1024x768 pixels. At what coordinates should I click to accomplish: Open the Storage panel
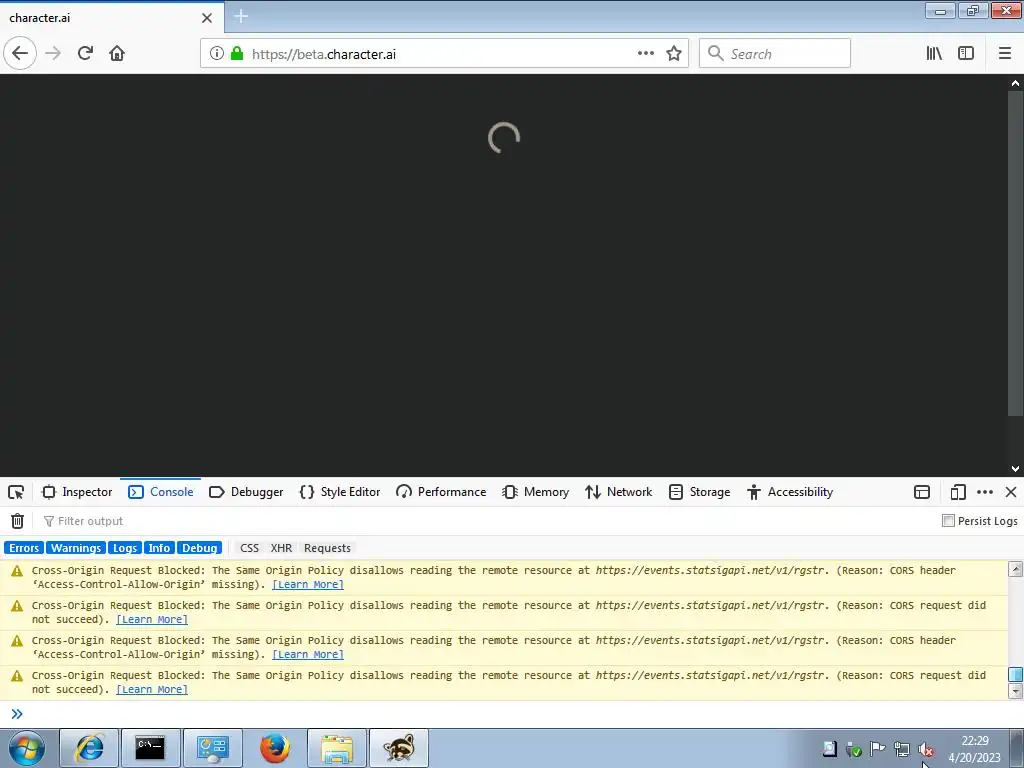(x=700, y=492)
